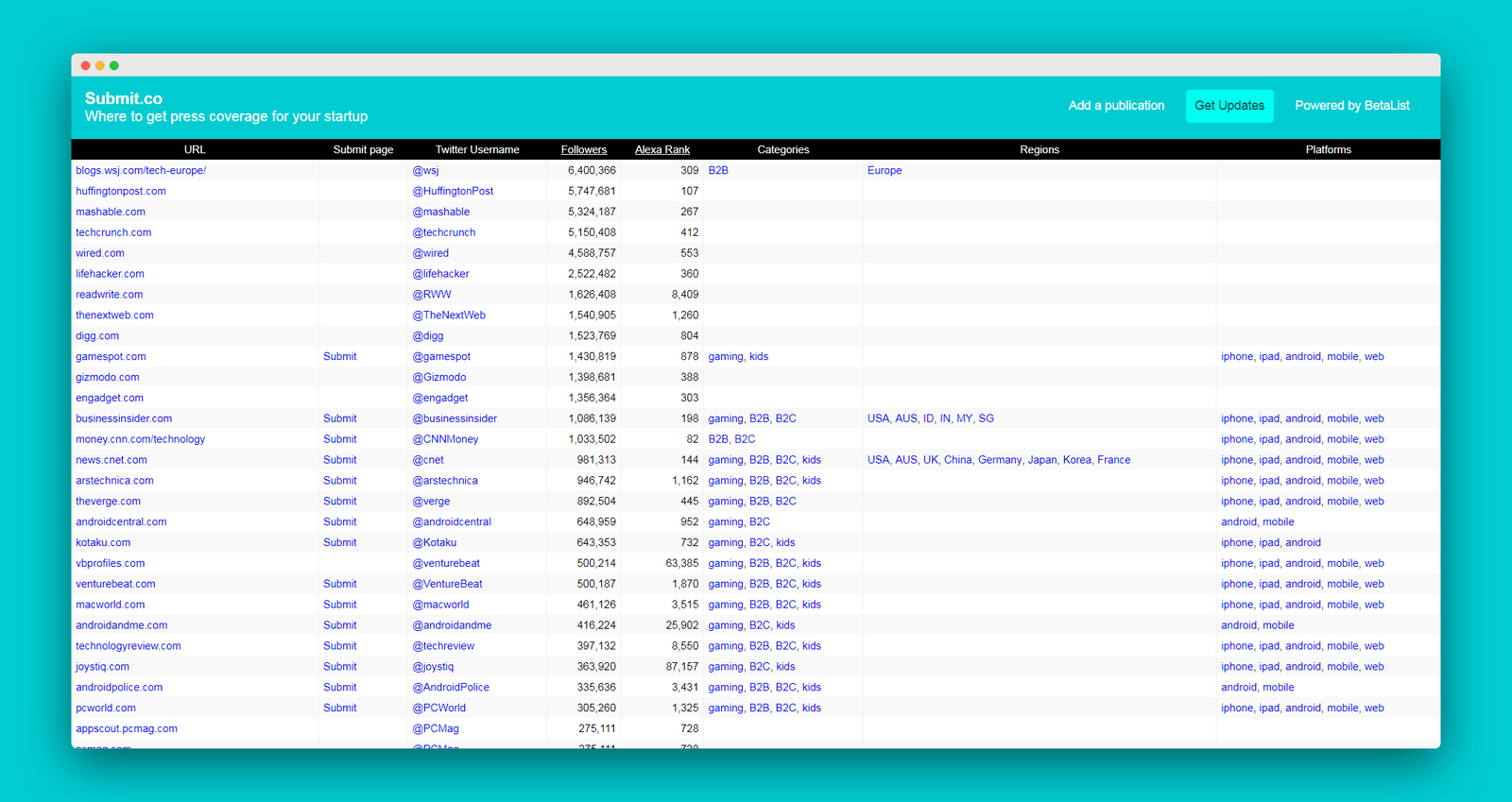The width and height of the screenshot is (1512, 802).
Task: Open @venturebeat Twitter link in vbprofiles row
Action: point(446,564)
